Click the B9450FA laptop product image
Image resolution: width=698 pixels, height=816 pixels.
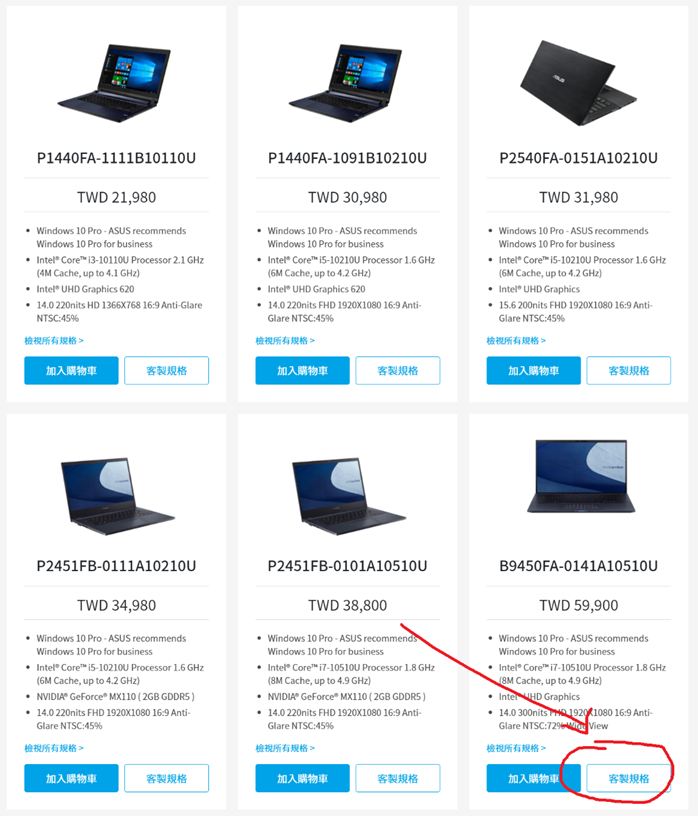click(x=581, y=476)
